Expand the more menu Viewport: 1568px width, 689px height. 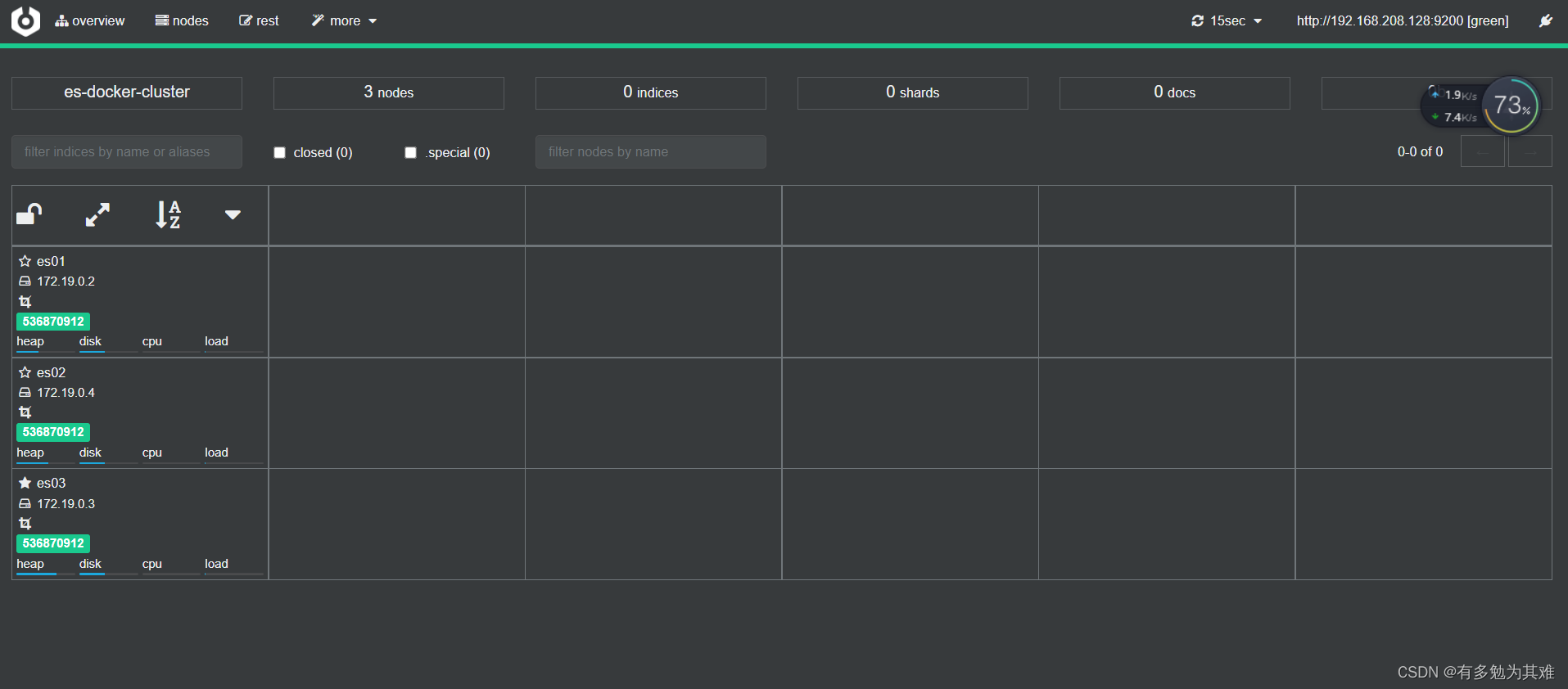[344, 21]
